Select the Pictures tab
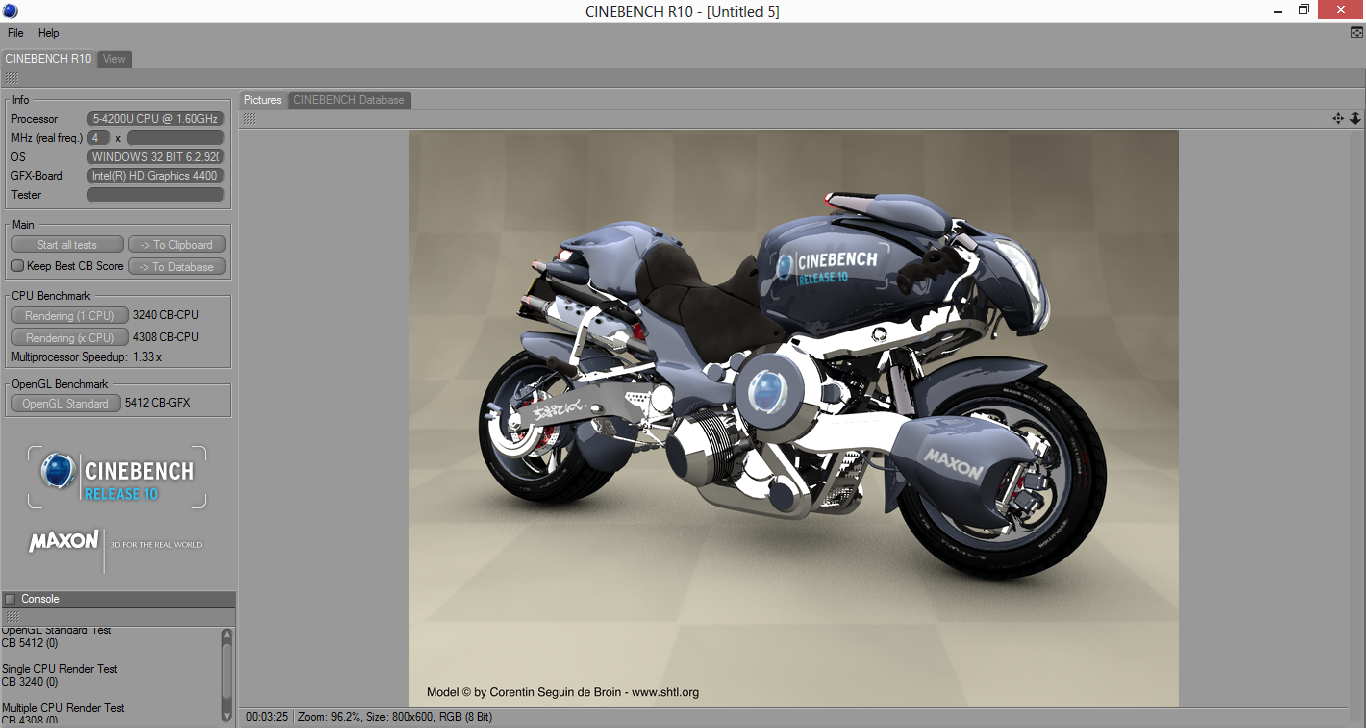 click(x=263, y=100)
